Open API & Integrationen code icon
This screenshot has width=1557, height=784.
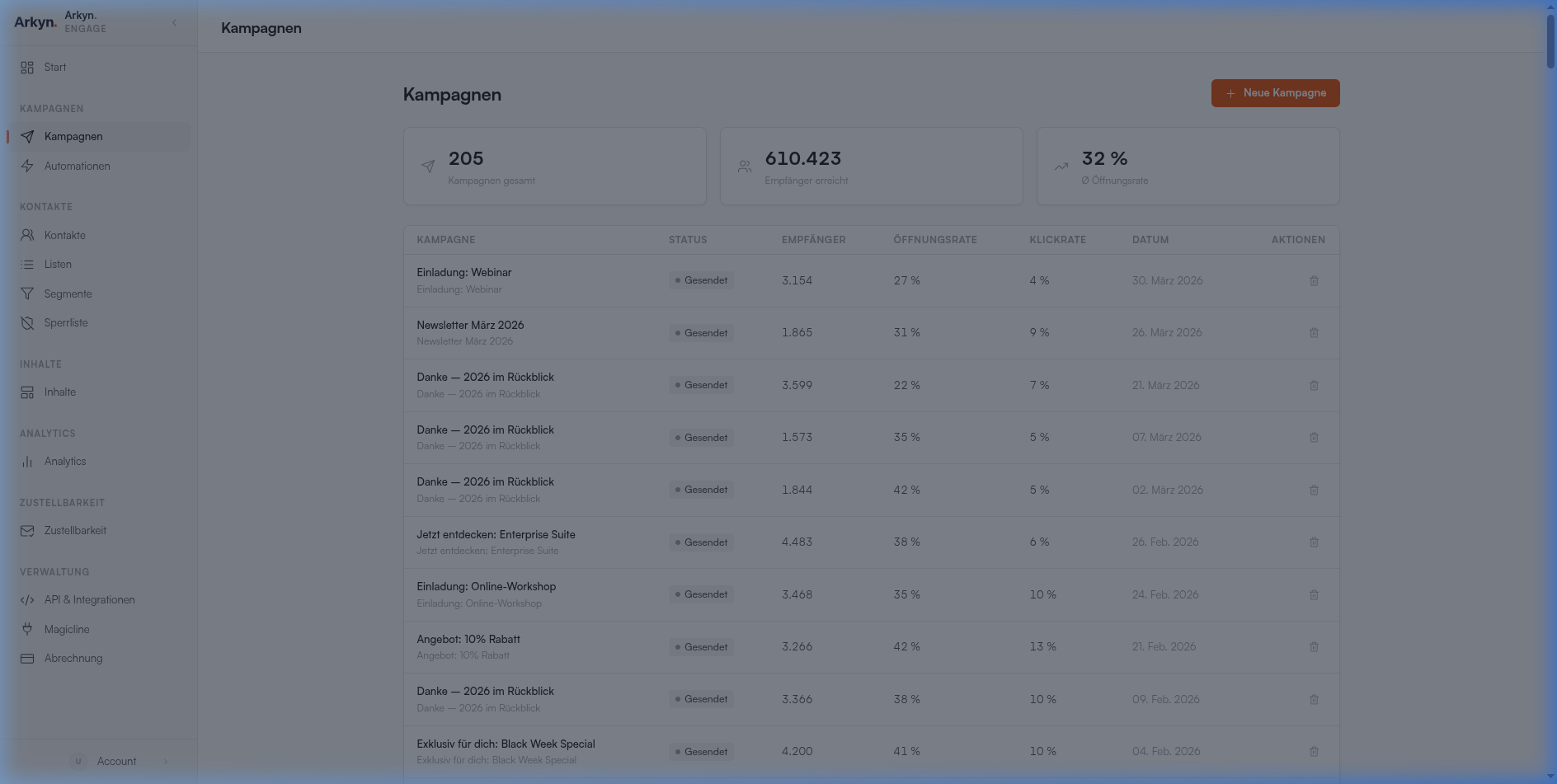click(x=27, y=600)
